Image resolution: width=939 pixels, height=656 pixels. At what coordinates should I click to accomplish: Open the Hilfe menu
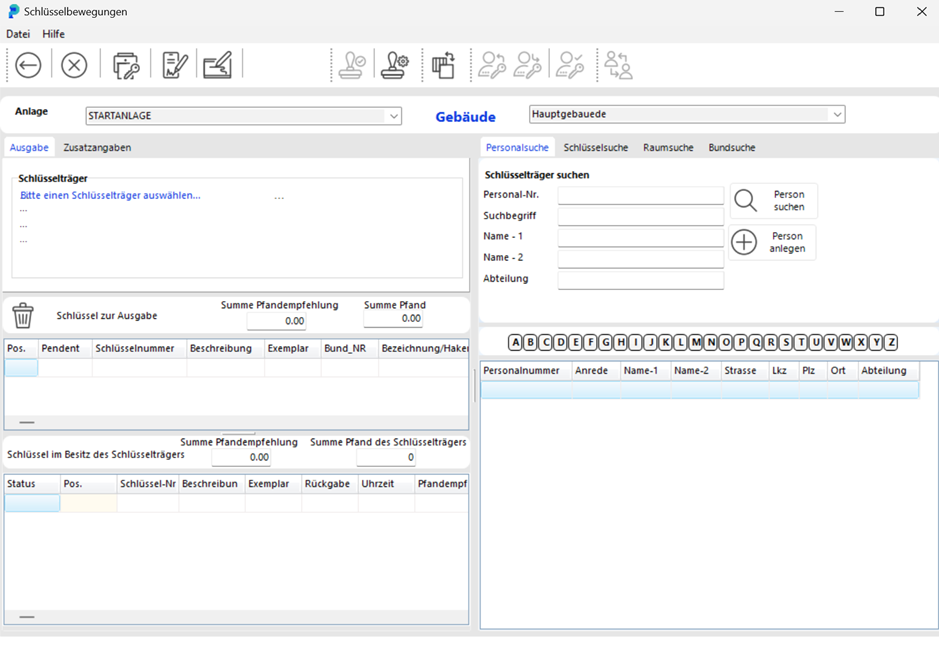pos(53,34)
